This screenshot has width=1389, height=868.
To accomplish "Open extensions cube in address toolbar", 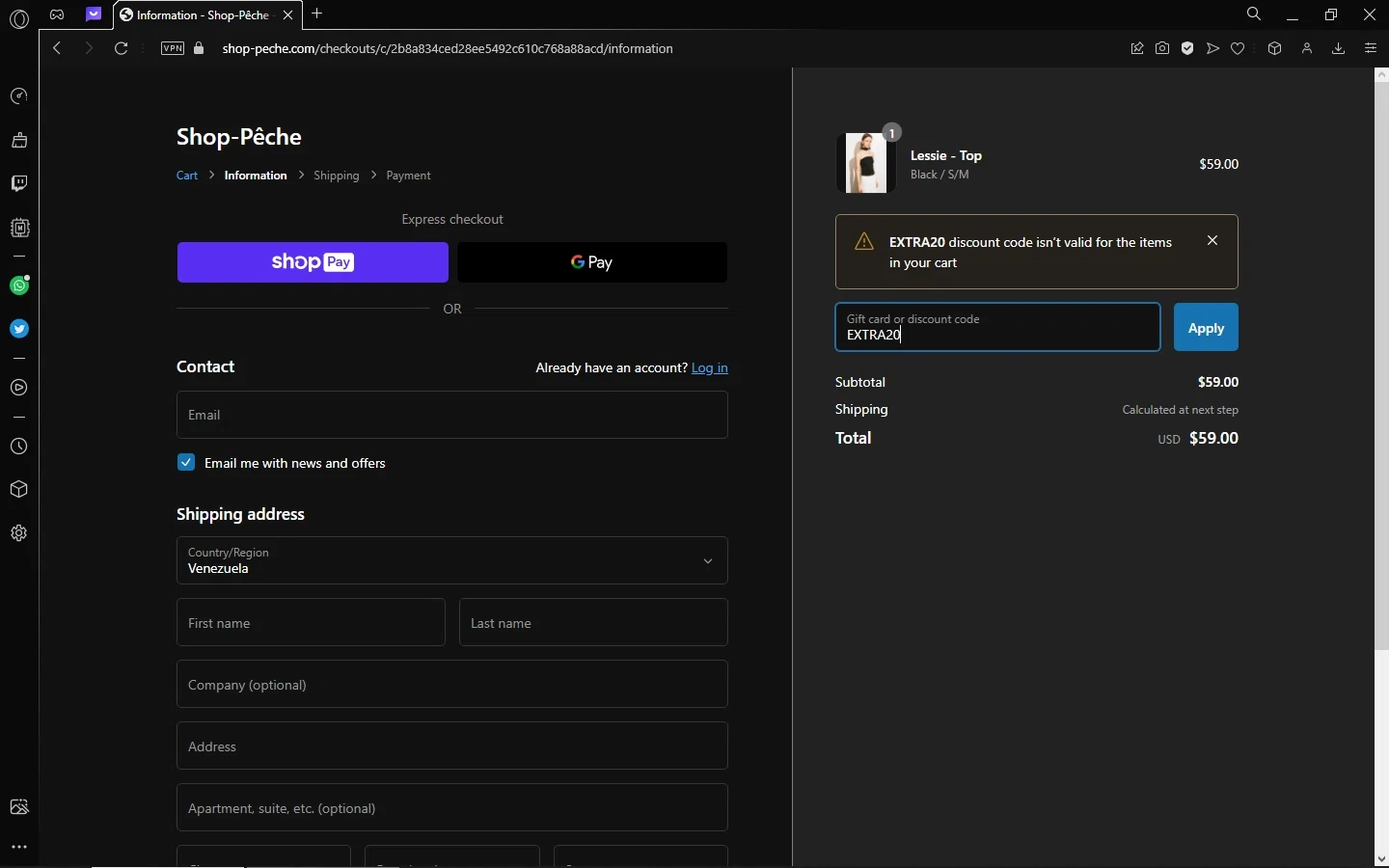I will [1274, 48].
